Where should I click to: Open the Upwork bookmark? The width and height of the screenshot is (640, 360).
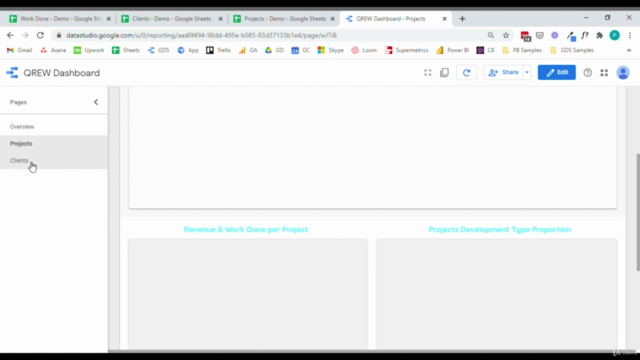point(89,50)
